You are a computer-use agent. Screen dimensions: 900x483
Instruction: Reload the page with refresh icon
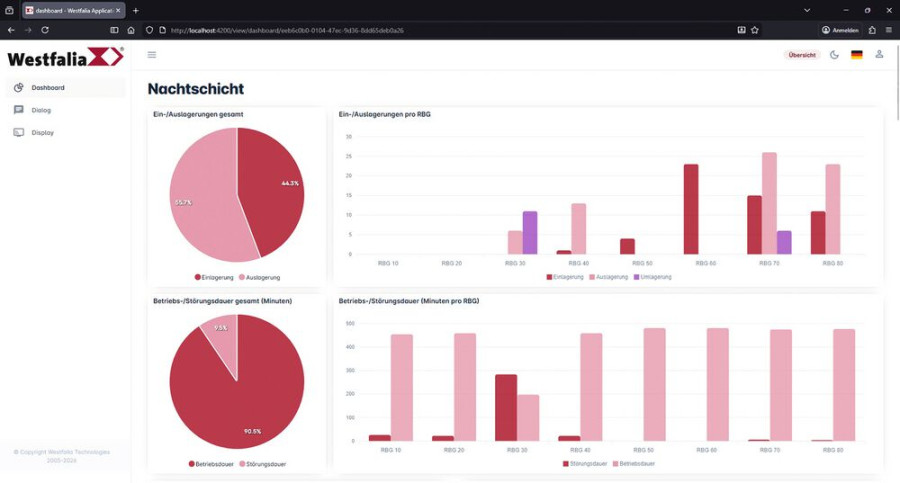coord(45,30)
